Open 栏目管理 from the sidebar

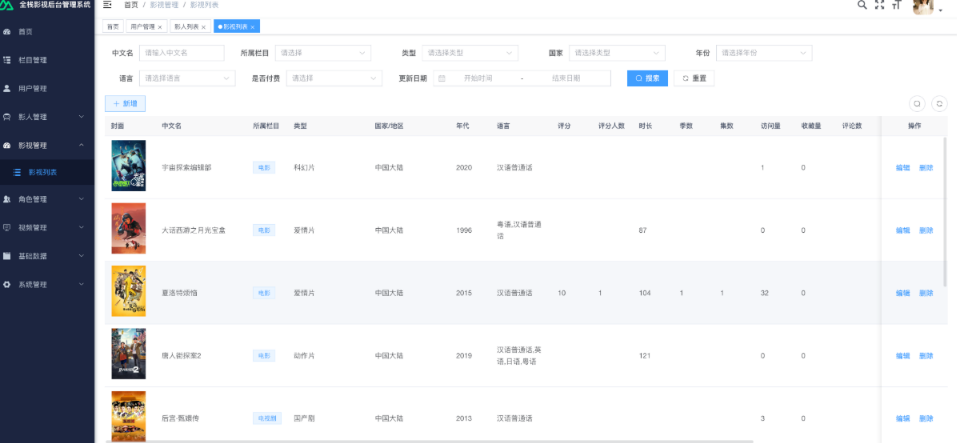coord(47,60)
